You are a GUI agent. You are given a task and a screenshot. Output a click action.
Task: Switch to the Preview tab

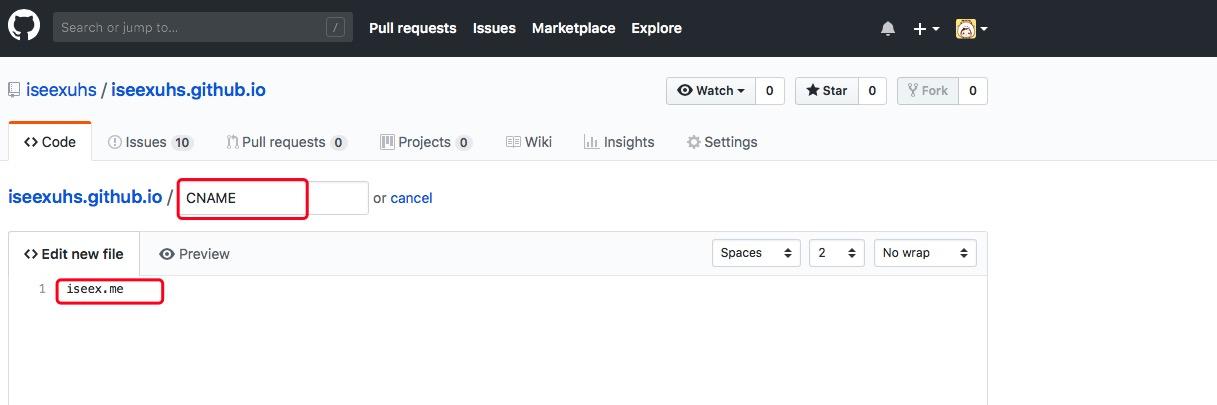click(194, 254)
